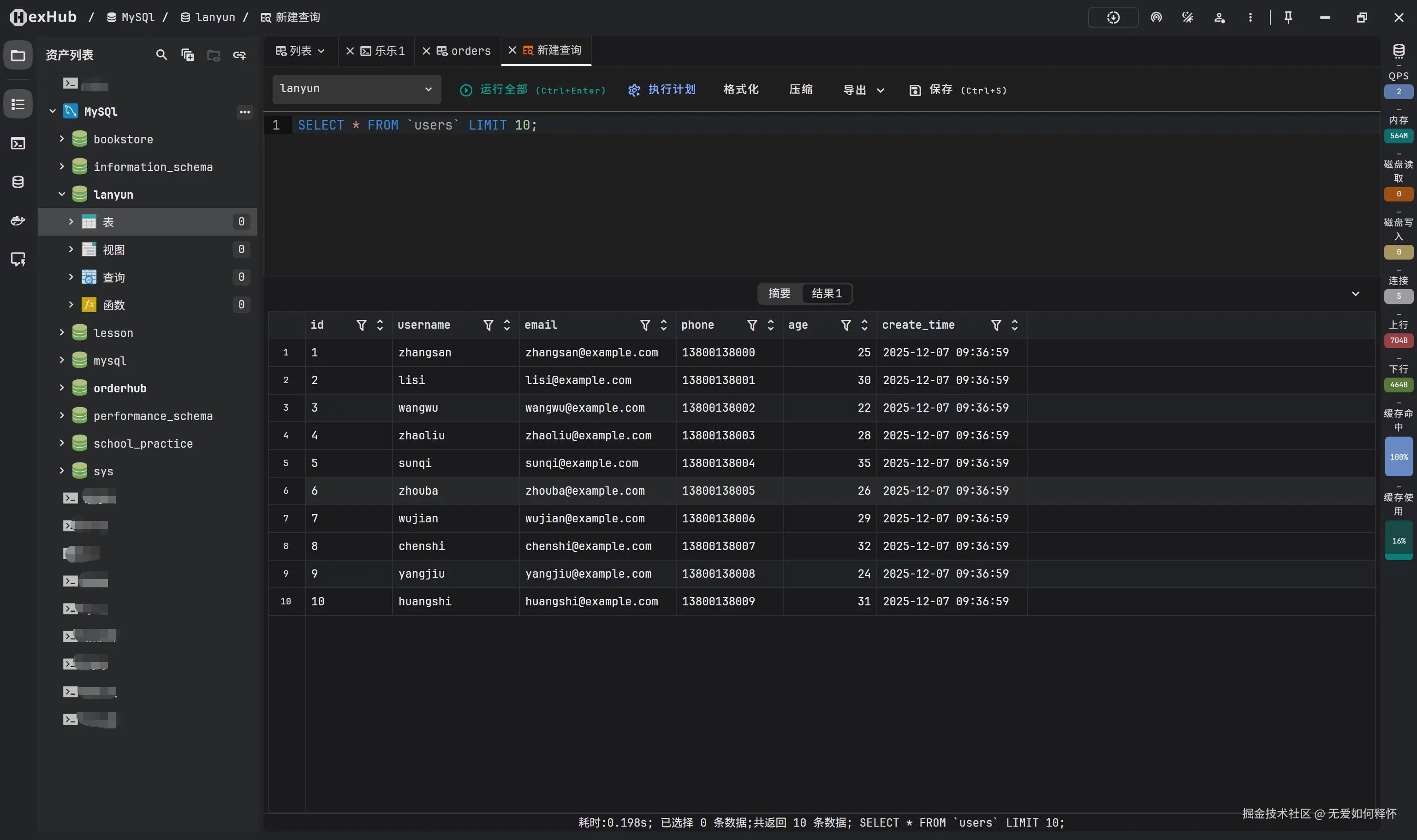Click the 格式化 format button
The image size is (1417, 840).
click(740, 89)
